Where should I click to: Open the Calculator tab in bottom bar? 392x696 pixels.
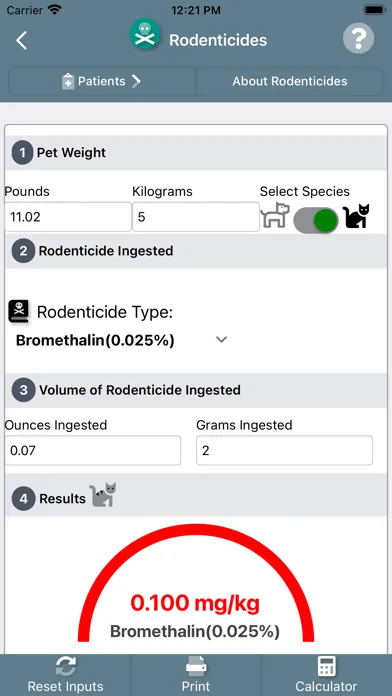(x=326, y=675)
